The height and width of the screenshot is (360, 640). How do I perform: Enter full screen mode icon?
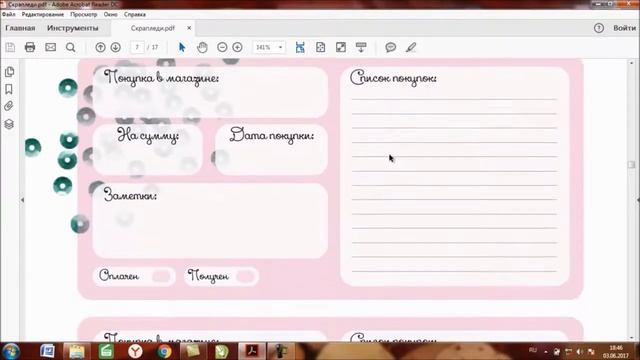pyautogui.click(x=341, y=47)
